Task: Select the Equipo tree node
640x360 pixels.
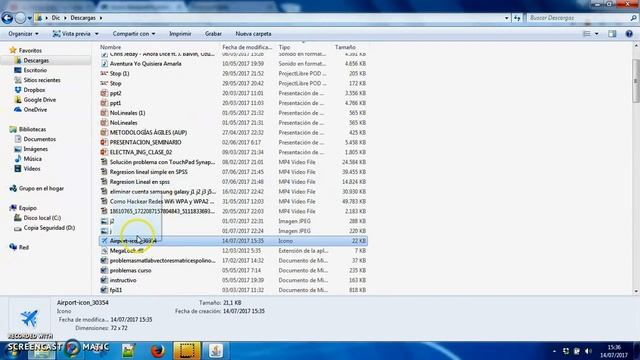Action: point(27,208)
